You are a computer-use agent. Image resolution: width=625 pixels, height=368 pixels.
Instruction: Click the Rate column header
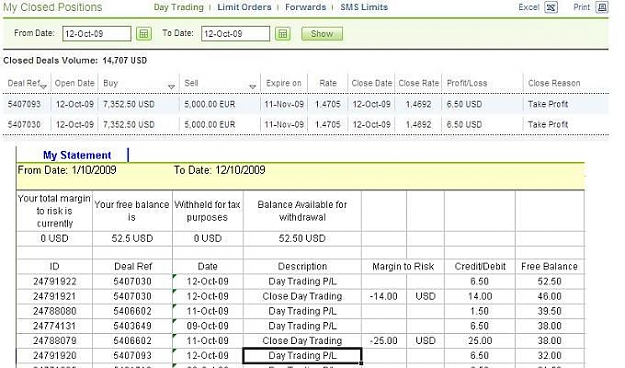click(x=328, y=83)
